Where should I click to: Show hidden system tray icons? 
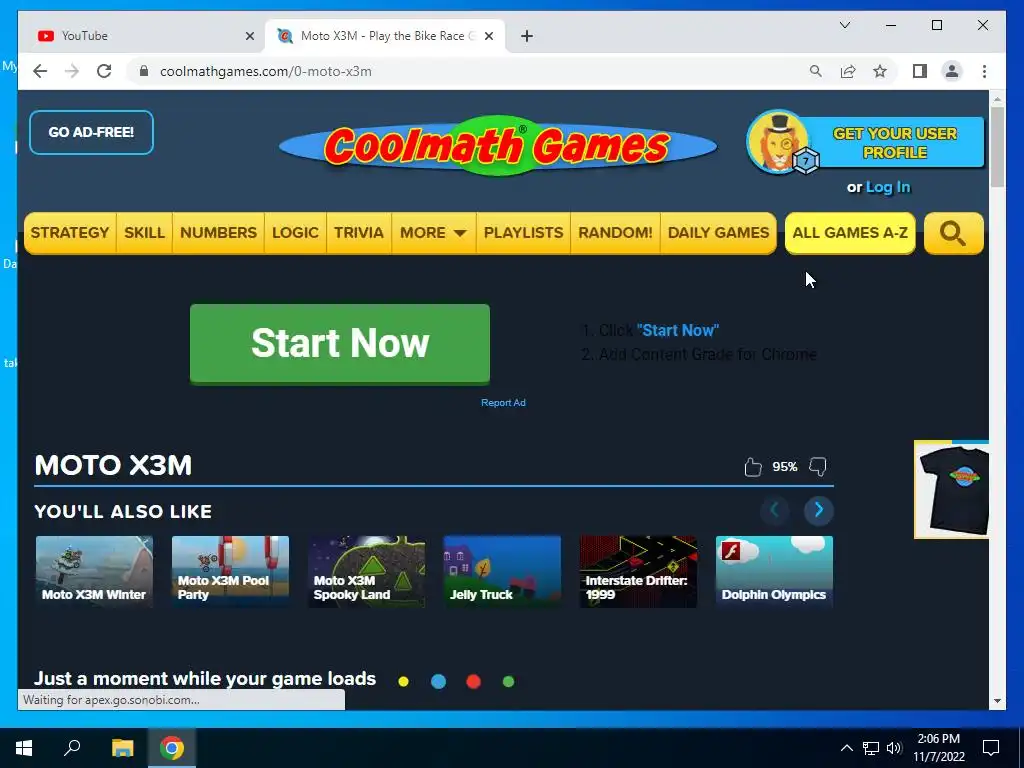846,748
